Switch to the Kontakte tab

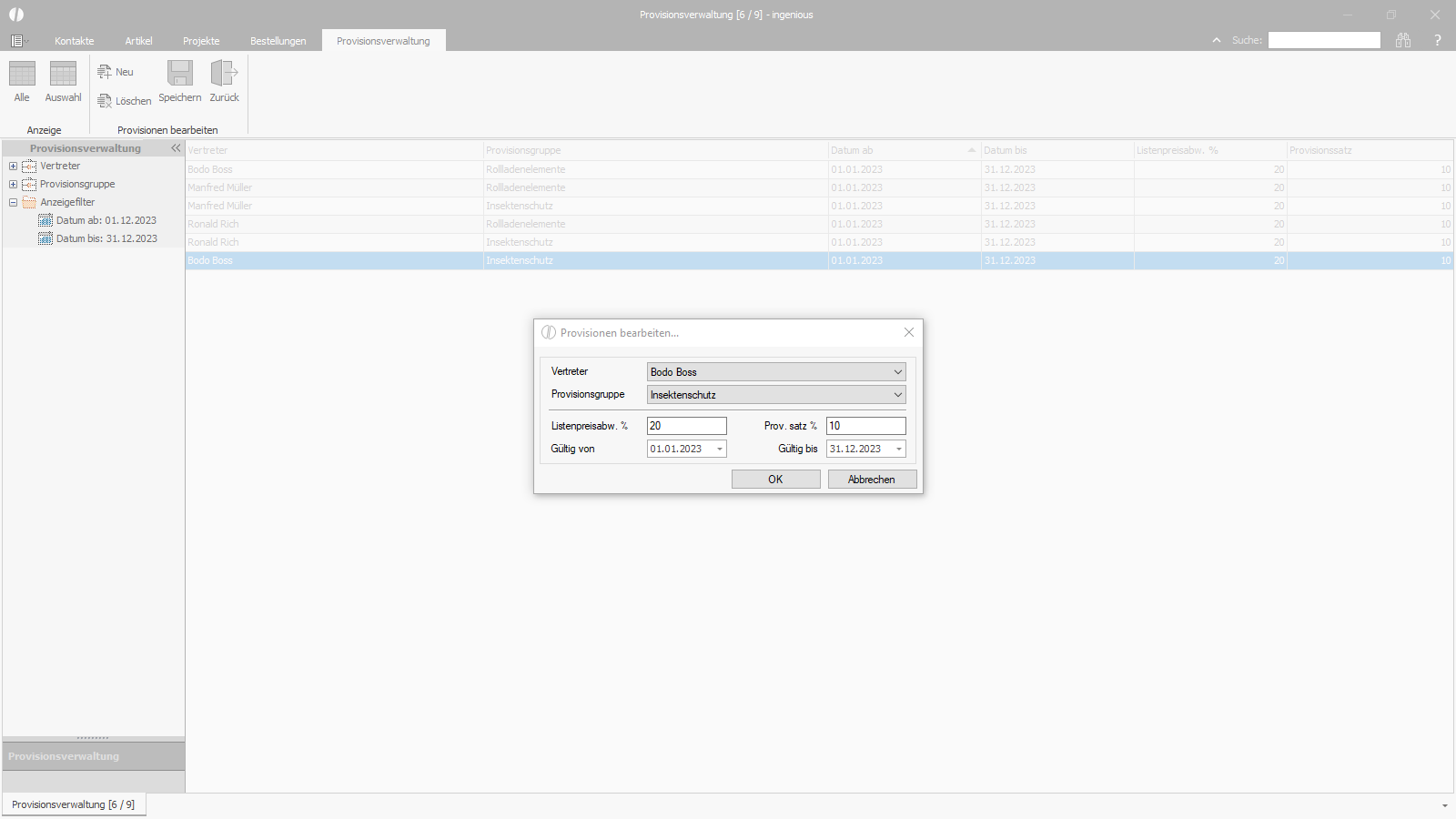[75, 41]
